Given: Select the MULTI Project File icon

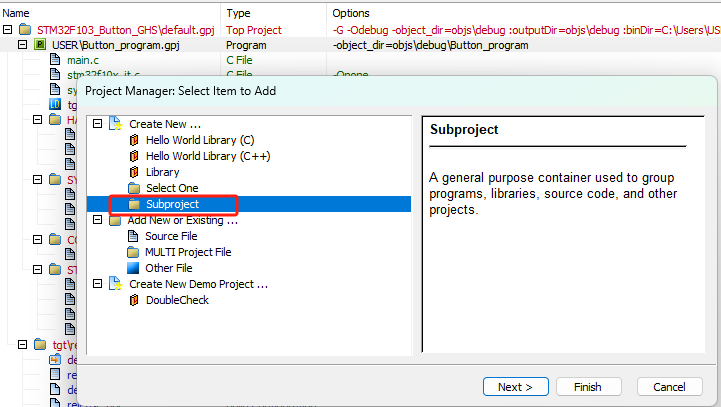Looking at the screenshot, I should tap(134, 252).
